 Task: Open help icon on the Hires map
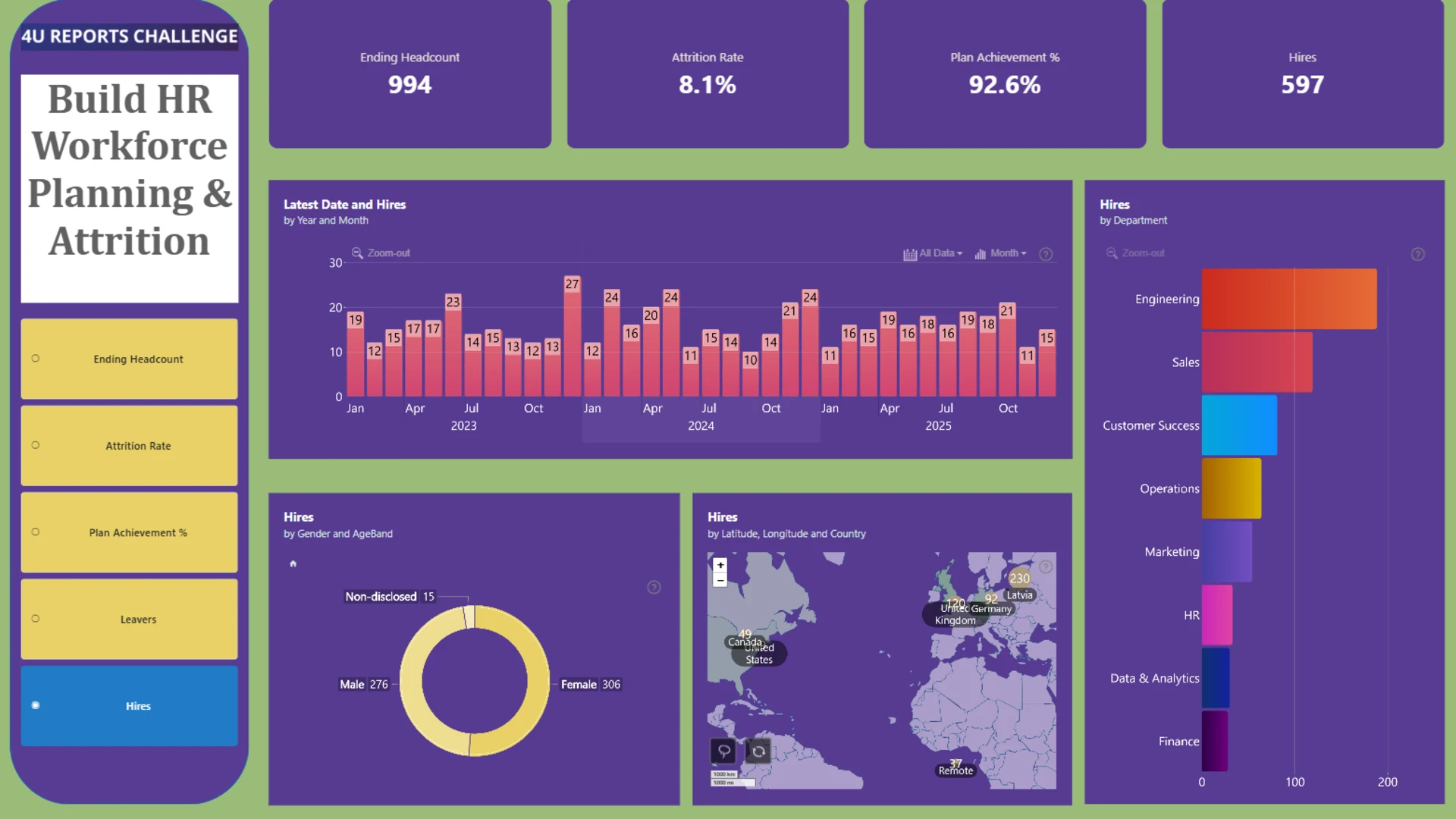click(1046, 566)
